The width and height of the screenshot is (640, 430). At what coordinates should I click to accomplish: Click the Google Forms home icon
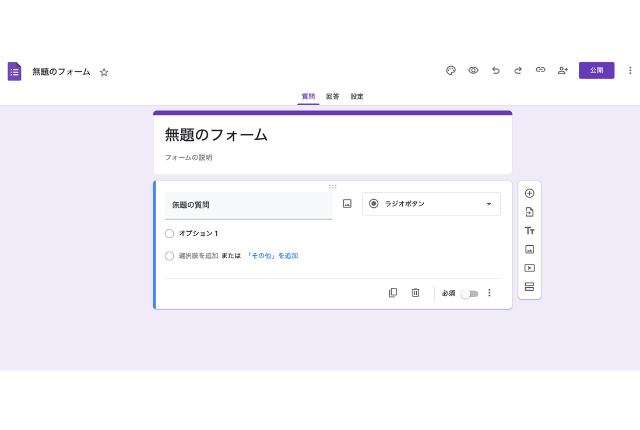(x=14, y=71)
